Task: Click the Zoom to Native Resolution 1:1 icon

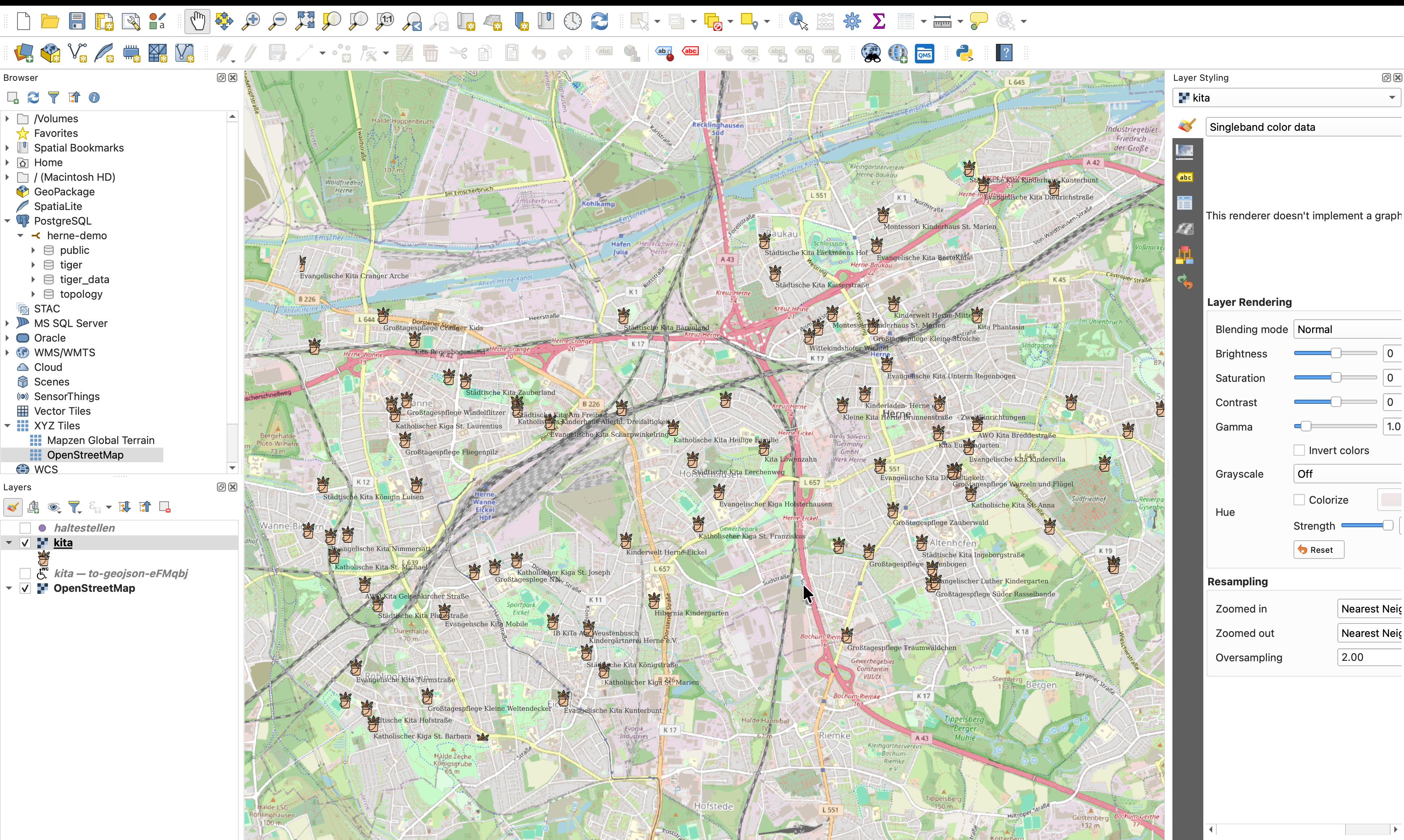Action: point(386,22)
